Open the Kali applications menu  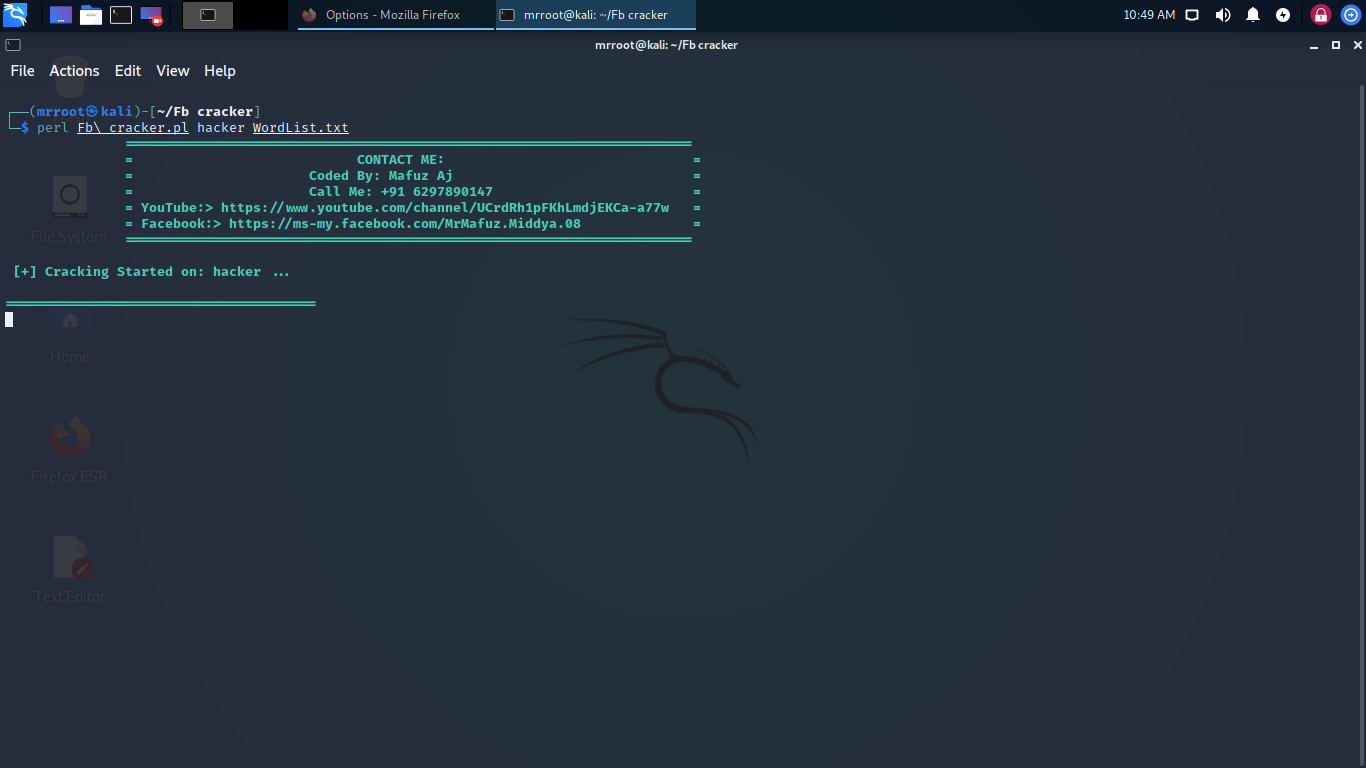[x=15, y=15]
